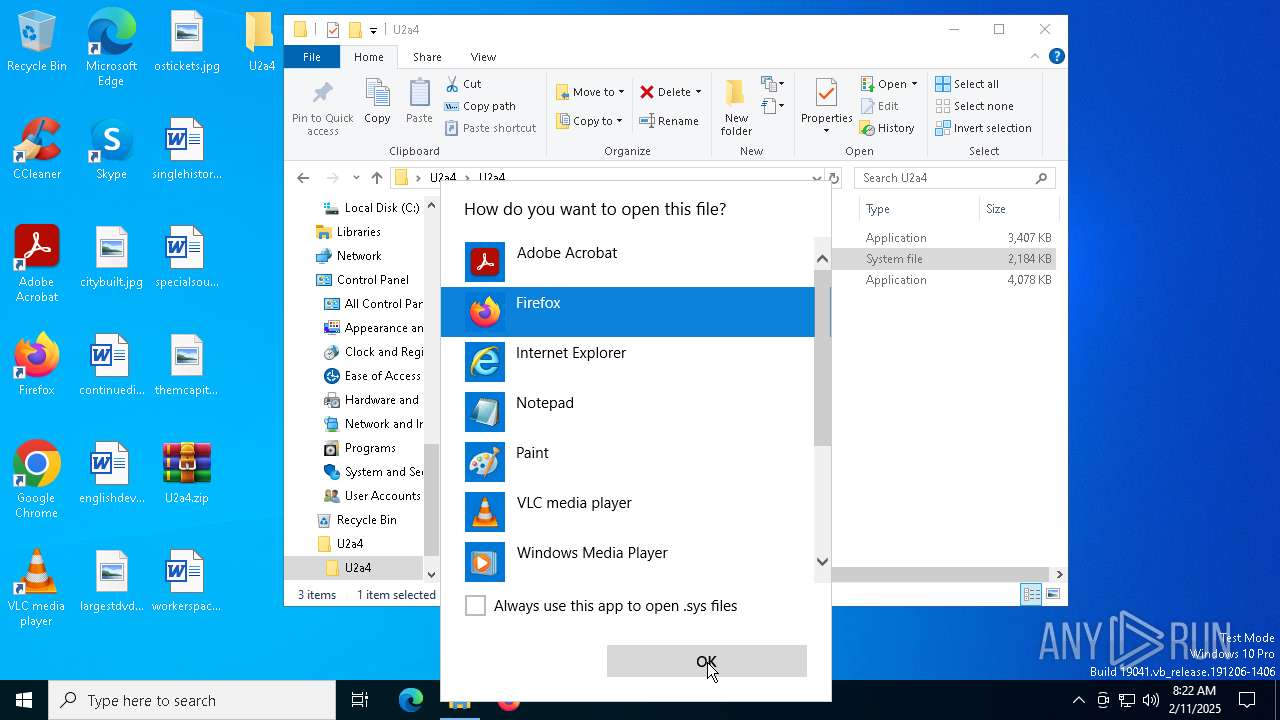Image resolution: width=1280 pixels, height=720 pixels.
Task: Click Select all in the ribbon
Action: point(967,84)
